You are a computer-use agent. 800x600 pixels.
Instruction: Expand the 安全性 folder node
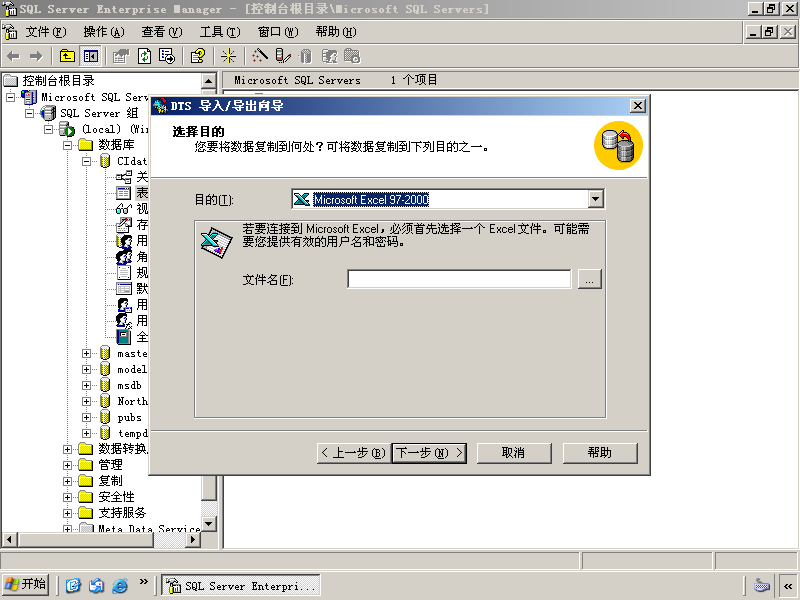point(67,497)
